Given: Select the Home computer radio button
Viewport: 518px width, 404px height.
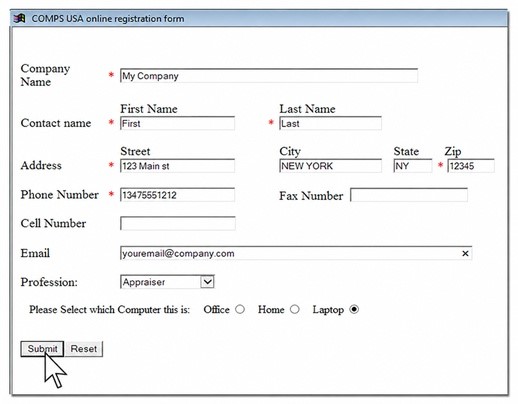Looking at the screenshot, I should [295, 309].
